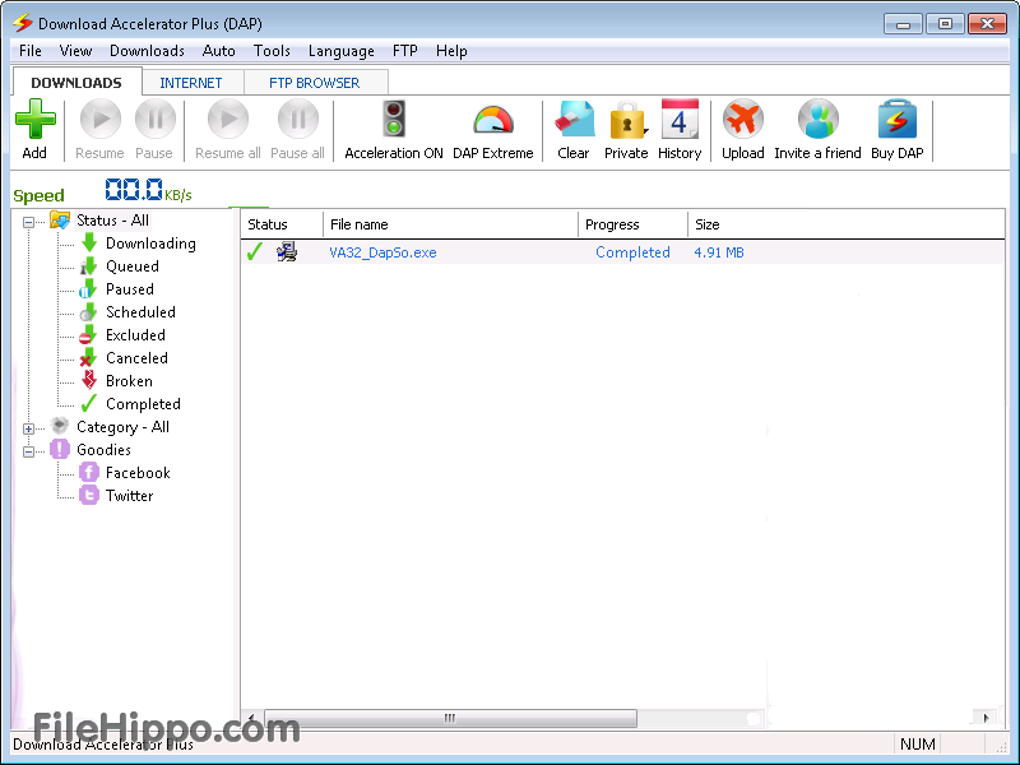Screen dimensions: 1020x765
Task: Toggle Acceleration ON traffic light
Action: tap(394, 121)
